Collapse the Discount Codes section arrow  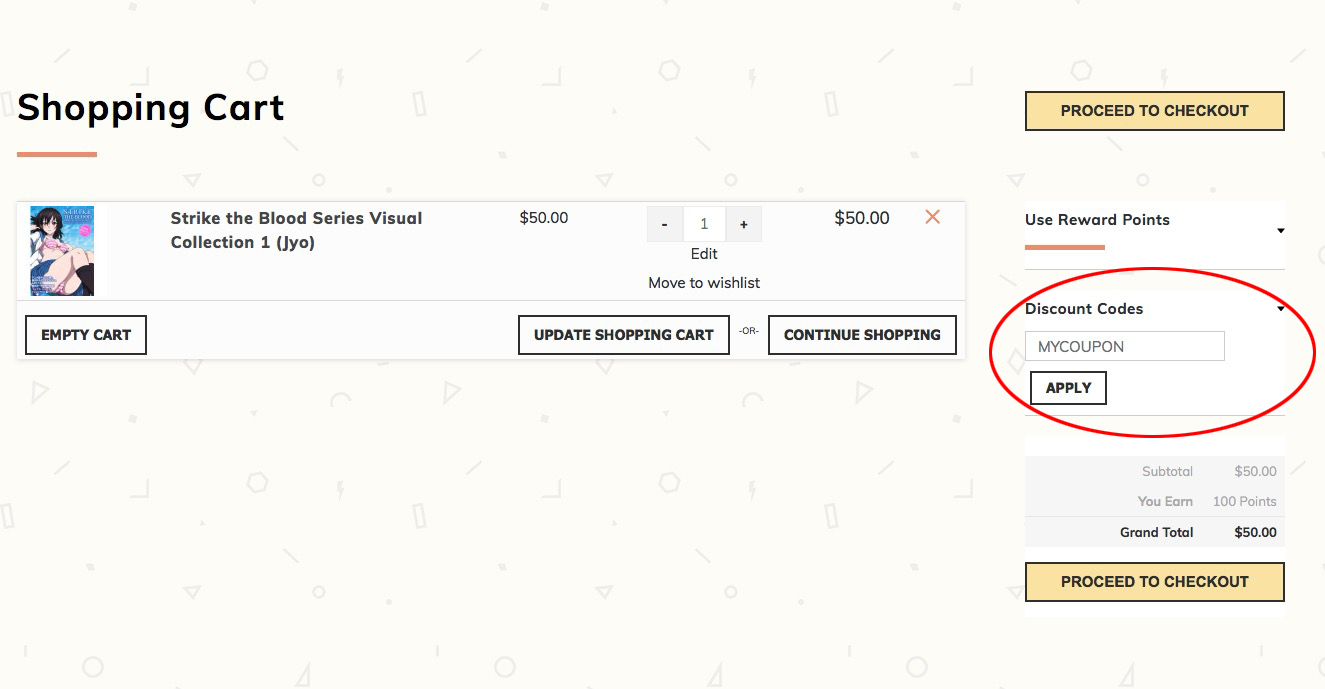[x=1280, y=309]
